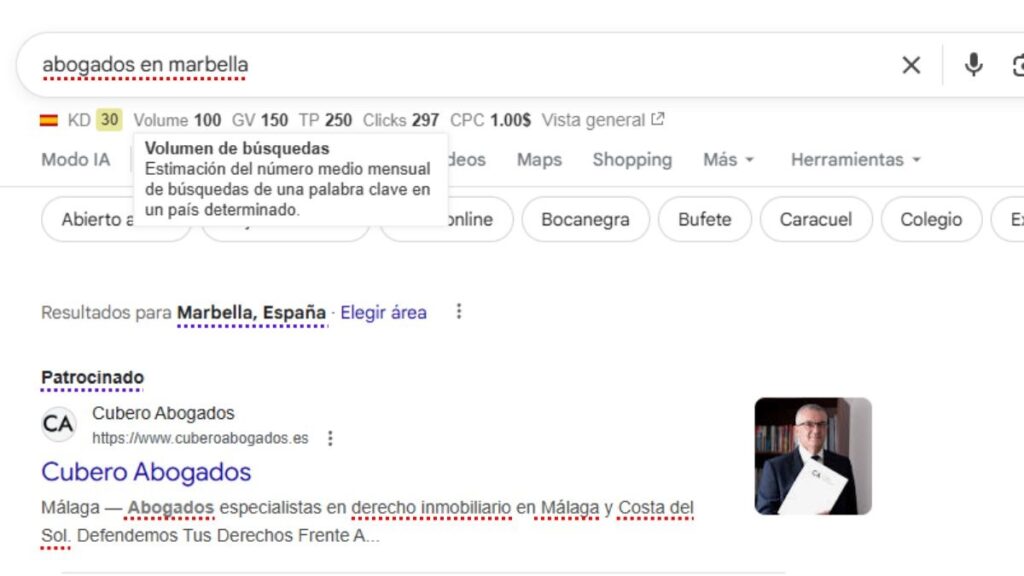Open the Modo IA tab
Viewport: 1024px width, 576px height.
[76, 159]
